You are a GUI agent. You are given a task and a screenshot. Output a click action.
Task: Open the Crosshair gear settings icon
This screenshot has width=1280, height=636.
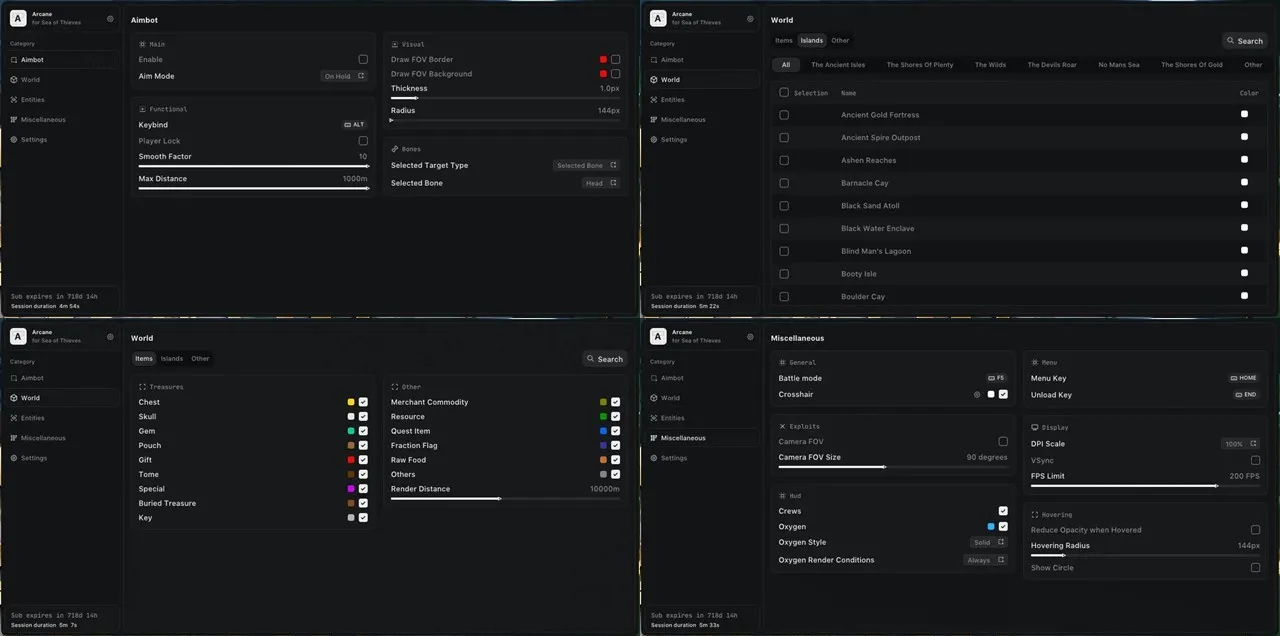(977, 395)
